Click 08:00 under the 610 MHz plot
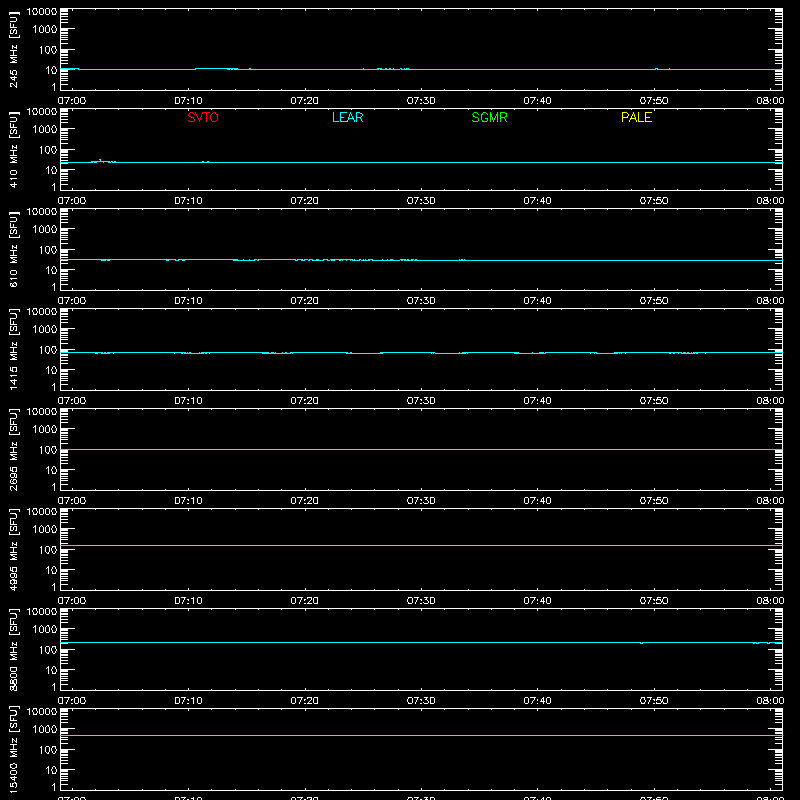800x800 pixels. pos(770,301)
